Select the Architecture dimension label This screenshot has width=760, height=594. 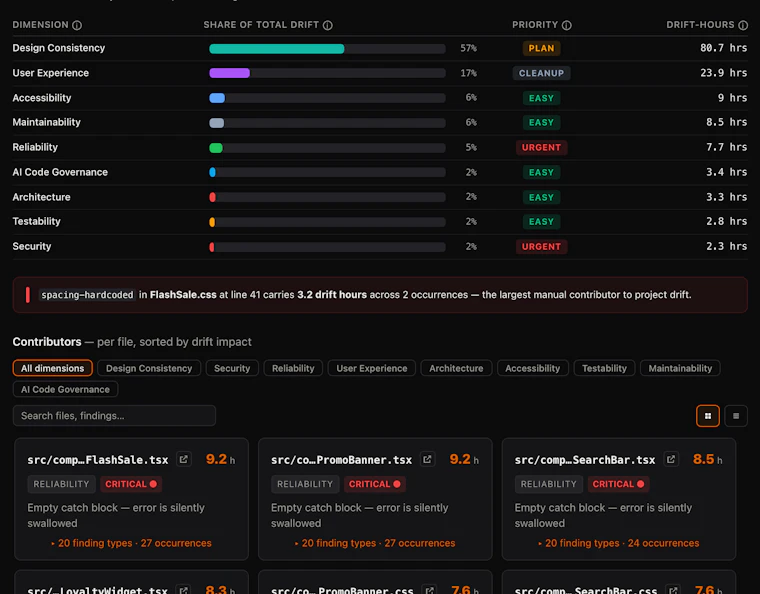(x=41, y=197)
